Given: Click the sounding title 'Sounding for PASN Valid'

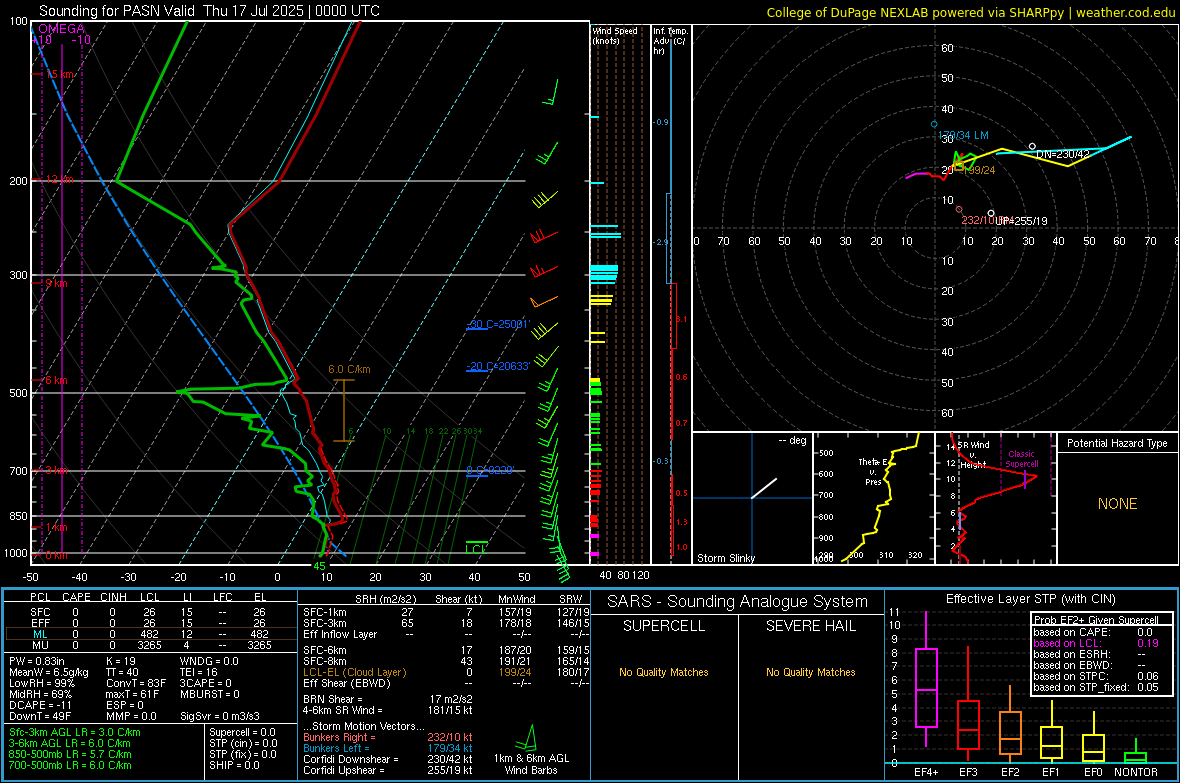Looking at the screenshot, I should click(x=119, y=11).
